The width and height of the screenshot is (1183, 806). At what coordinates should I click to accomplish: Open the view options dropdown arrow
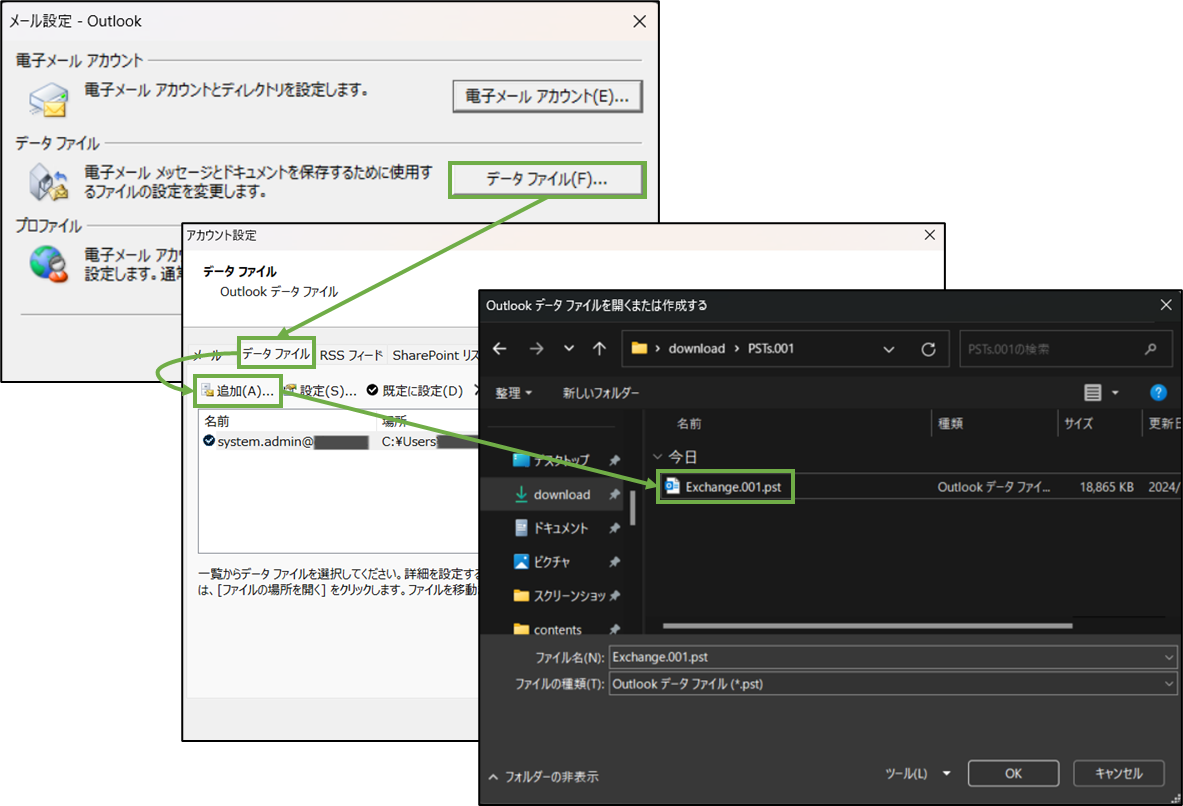pos(1115,392)
